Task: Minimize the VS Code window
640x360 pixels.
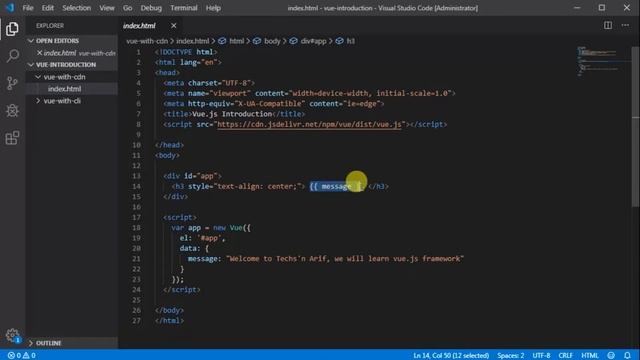Action: pyautogui.click(x=577, y=8)
